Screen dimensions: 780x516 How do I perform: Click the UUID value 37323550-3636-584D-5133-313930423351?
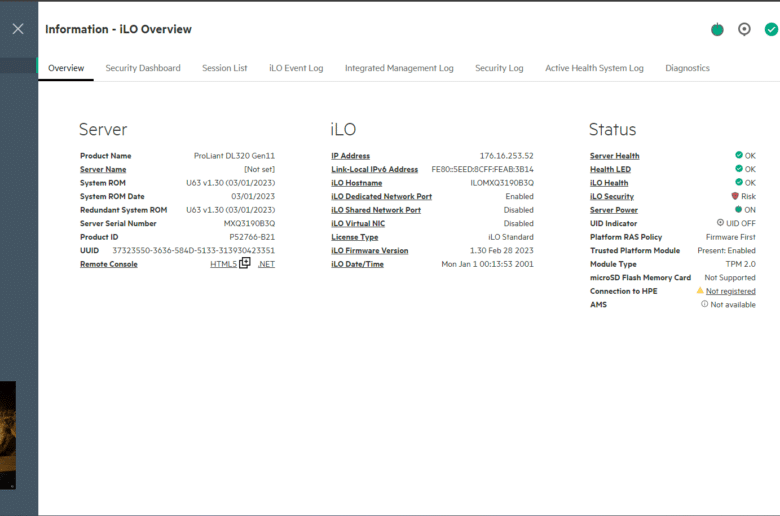click(194, 250)
